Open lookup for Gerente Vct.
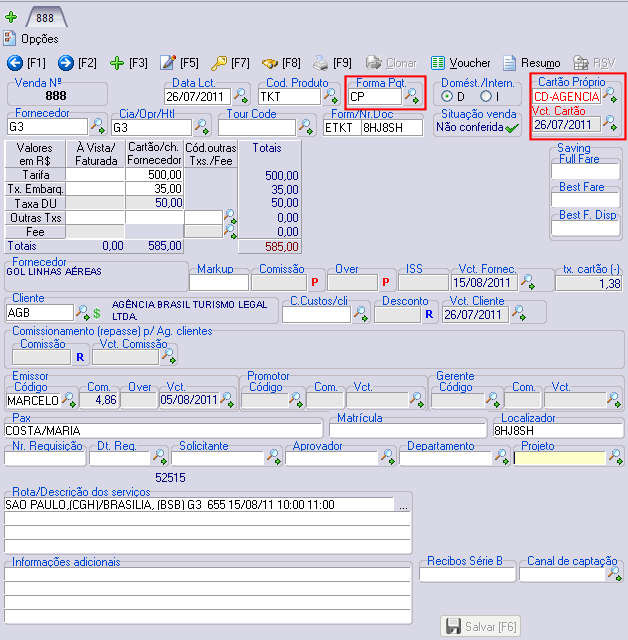The image size is (628, 640). 614,400
